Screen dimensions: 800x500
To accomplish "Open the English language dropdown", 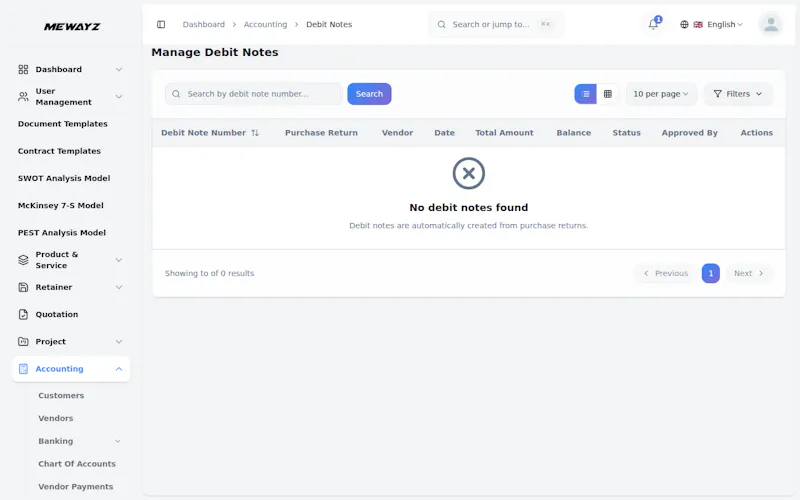I will [711, 24].
